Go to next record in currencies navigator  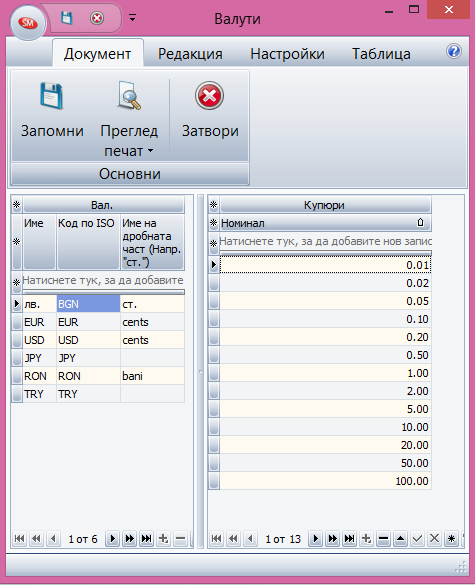pyautogui.click(x=112, y=538)
